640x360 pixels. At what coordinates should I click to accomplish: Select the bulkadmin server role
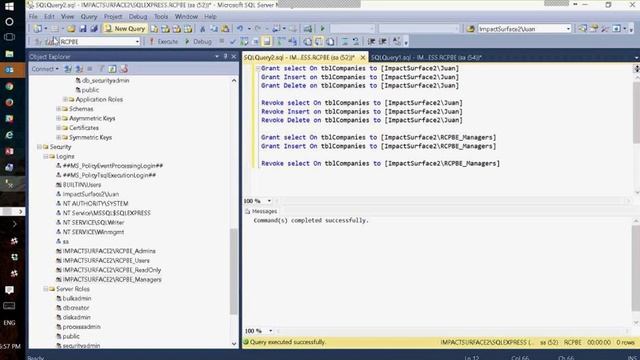[x=77, y=298]
